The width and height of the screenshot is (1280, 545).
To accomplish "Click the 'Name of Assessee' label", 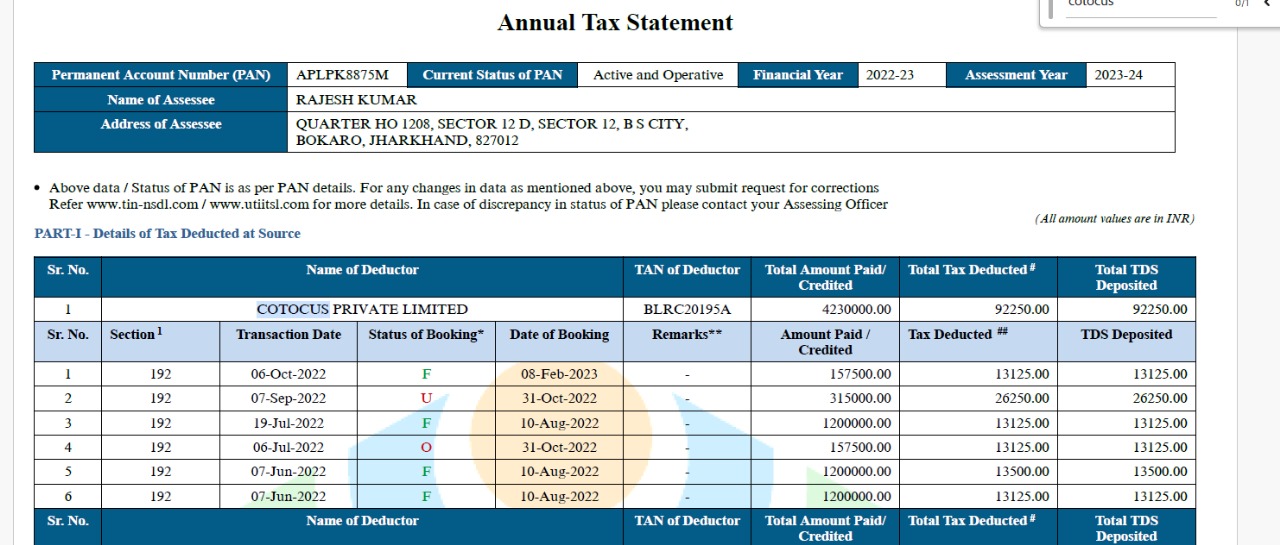I will [161, 100].
